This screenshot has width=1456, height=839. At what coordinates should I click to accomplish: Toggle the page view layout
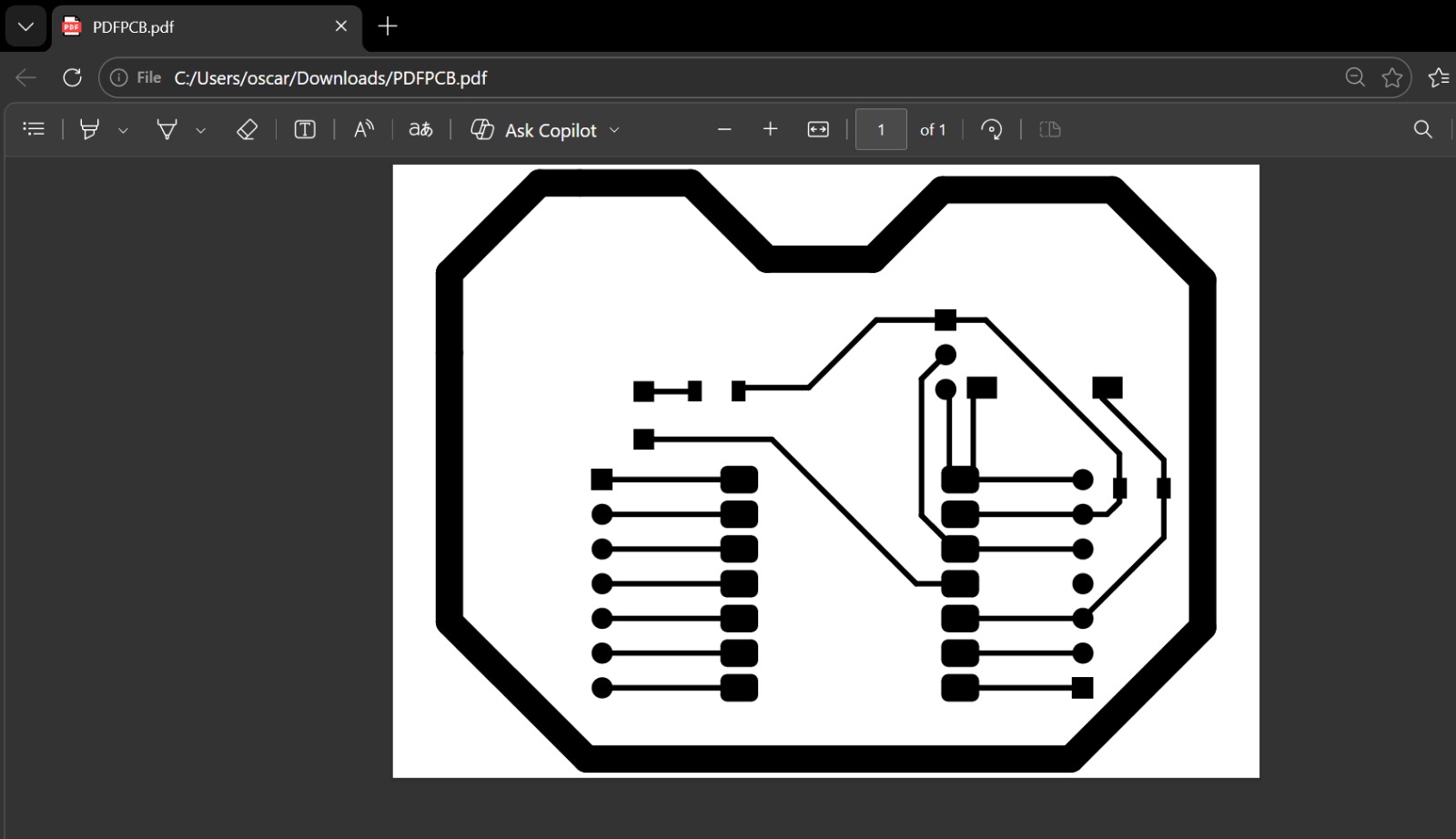tap(1050, 129)
